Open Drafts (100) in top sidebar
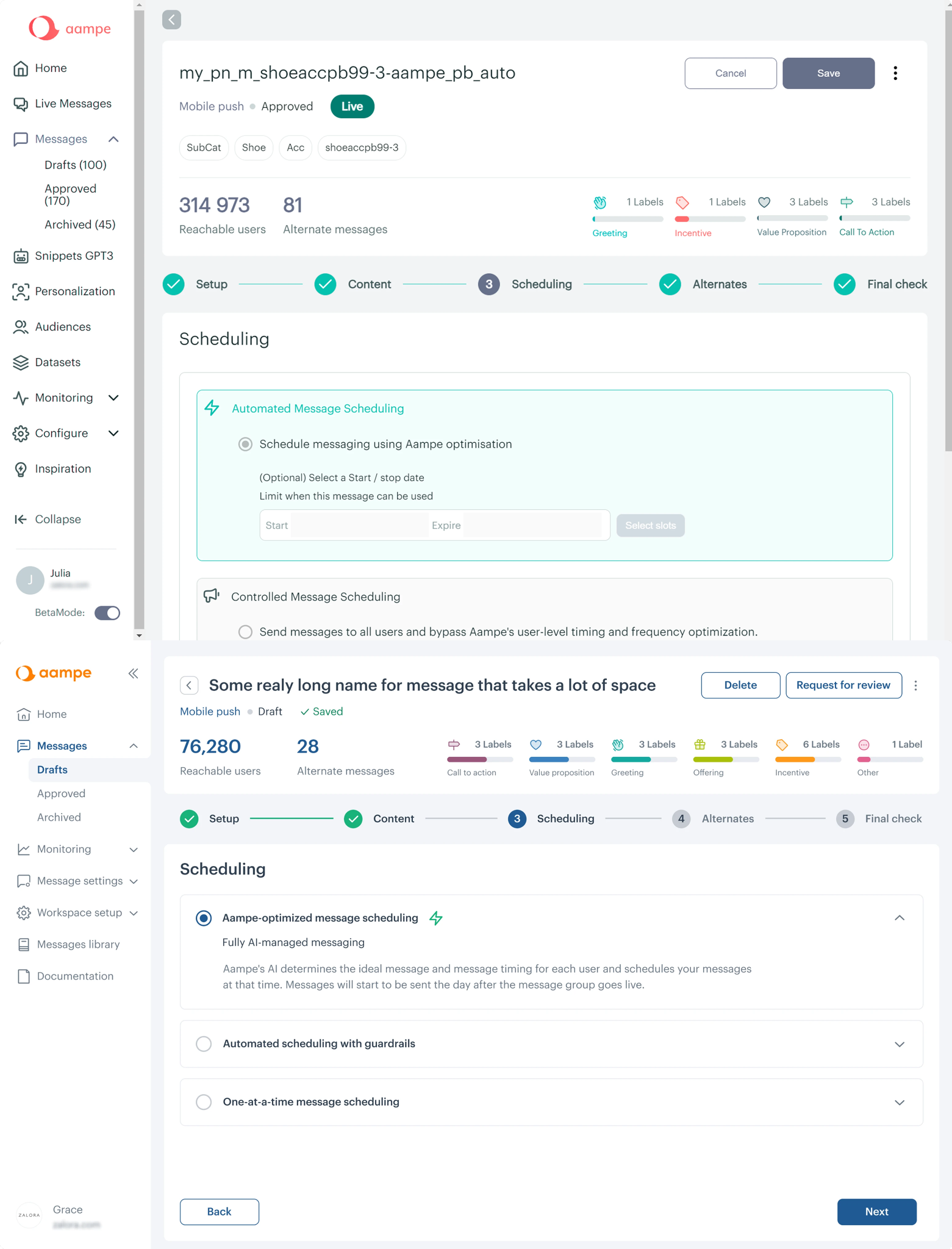The image size is (952, 1249). [75, 165]
